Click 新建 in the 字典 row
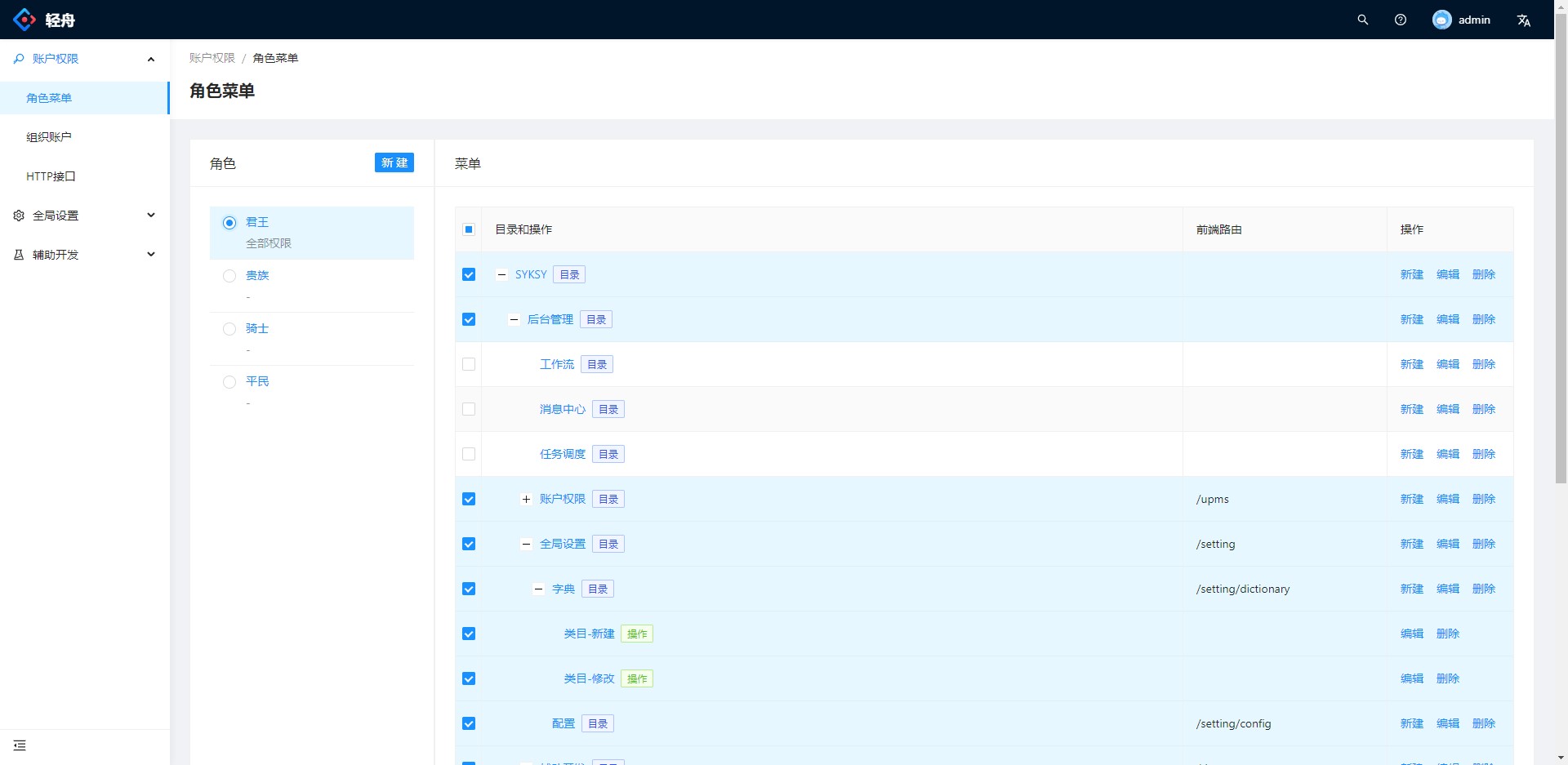1568x765 pixels. pos(1412,589)
